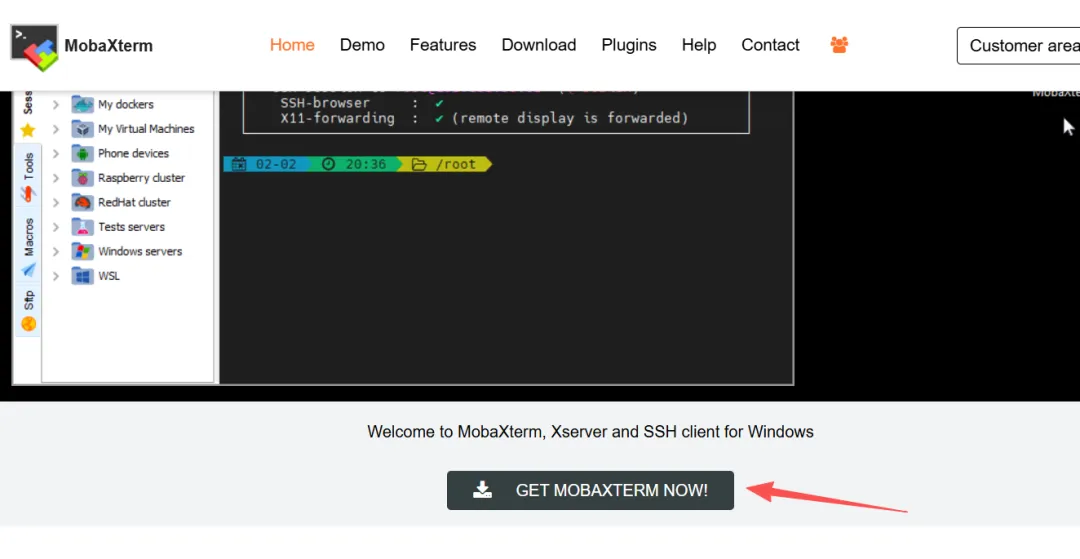
Task: Click the calendar icon in terminal prompt
Action: 239,164
